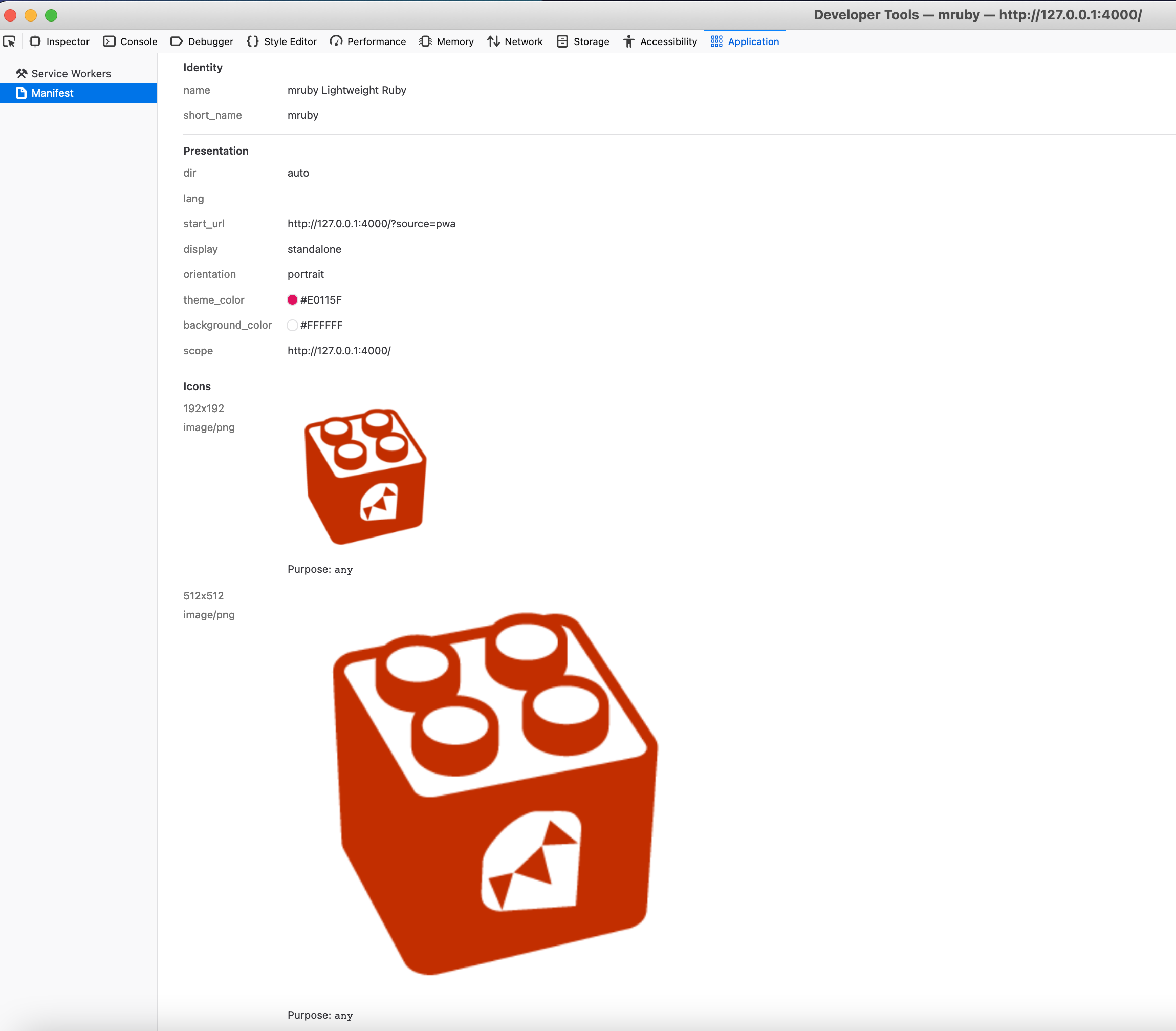This screenshot has height=1031, width=1176.
Task: Click the green window zoom button
Action: 51,15
